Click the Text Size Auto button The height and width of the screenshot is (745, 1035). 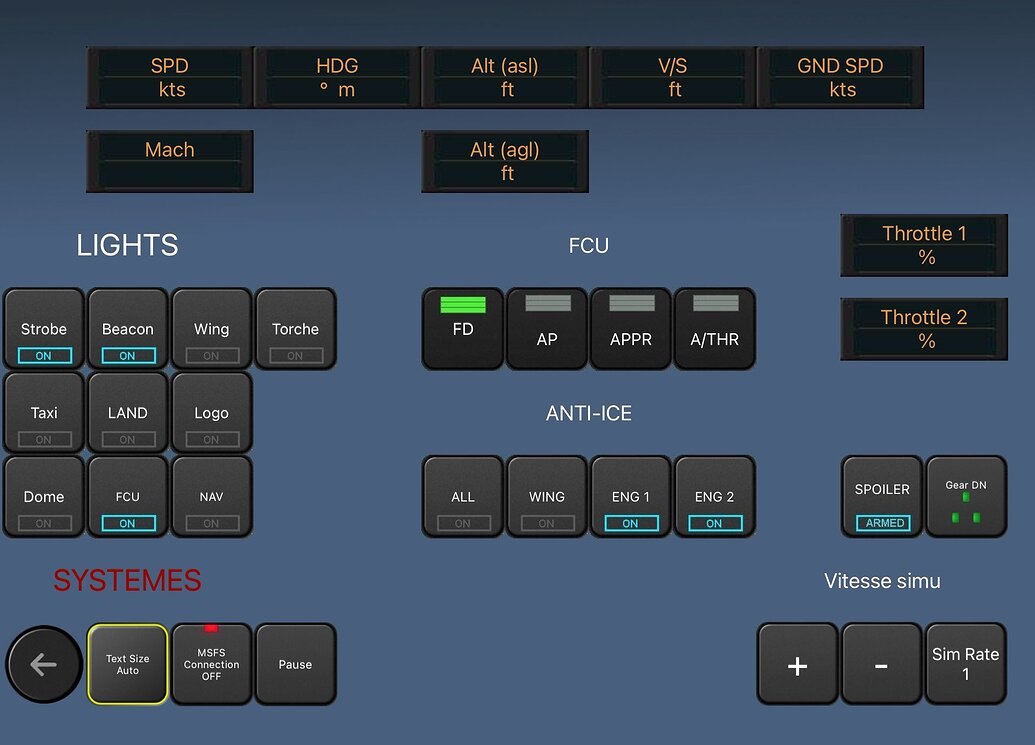[127, 664]
